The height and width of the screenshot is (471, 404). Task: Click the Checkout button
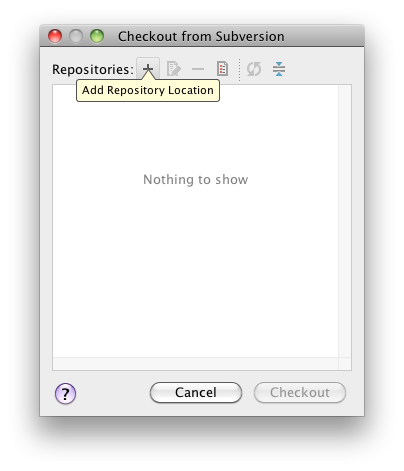coord(300,392)
